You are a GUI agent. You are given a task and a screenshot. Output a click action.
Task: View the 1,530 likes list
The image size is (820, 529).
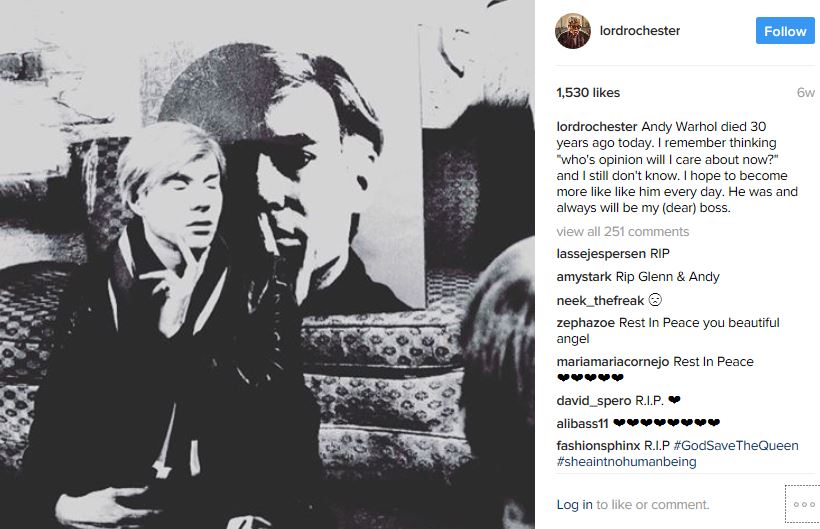pos(588,93)
